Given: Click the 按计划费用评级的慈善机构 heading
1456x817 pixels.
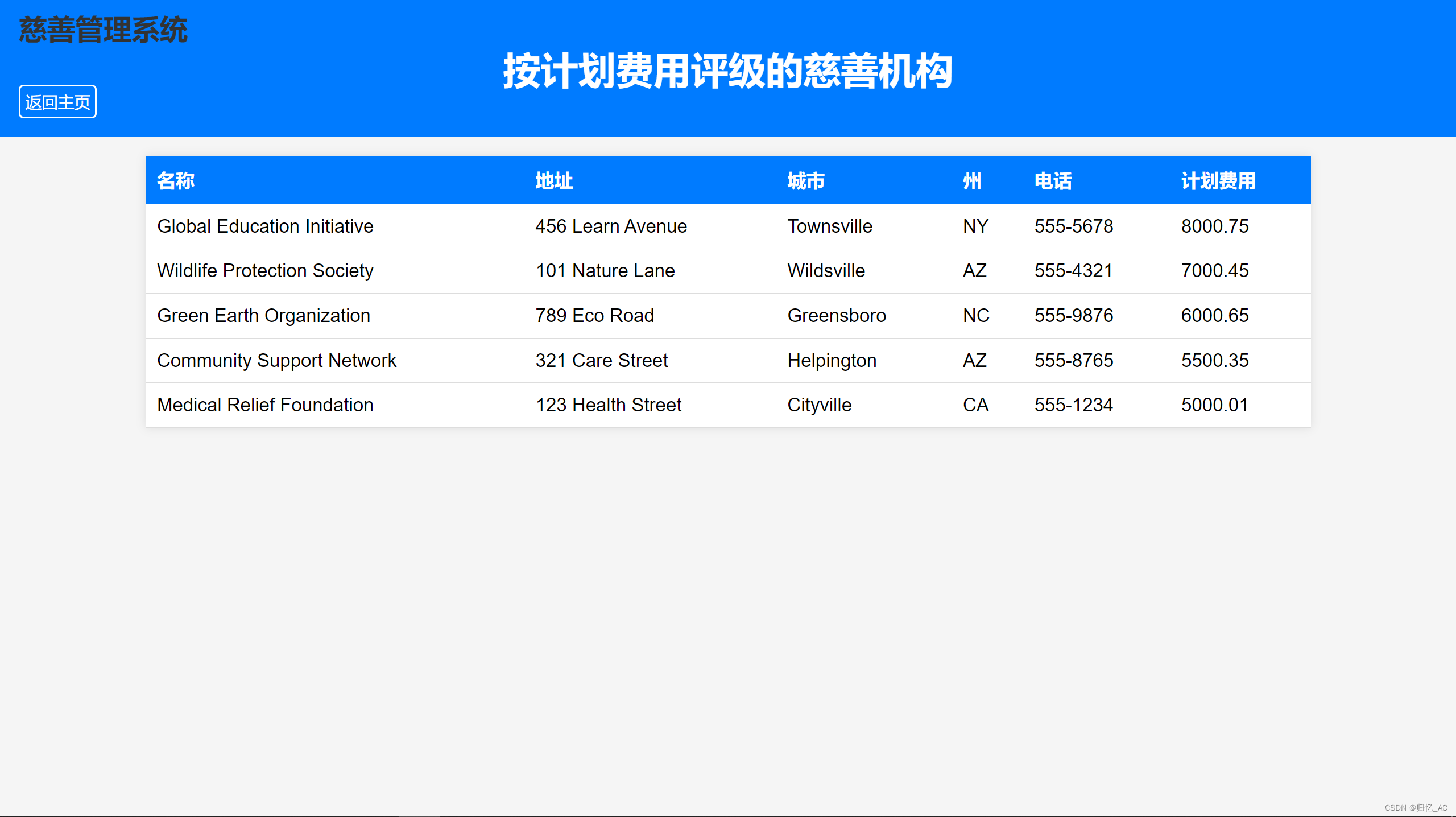Looking at the screenshot, I should tap(727, 71).
